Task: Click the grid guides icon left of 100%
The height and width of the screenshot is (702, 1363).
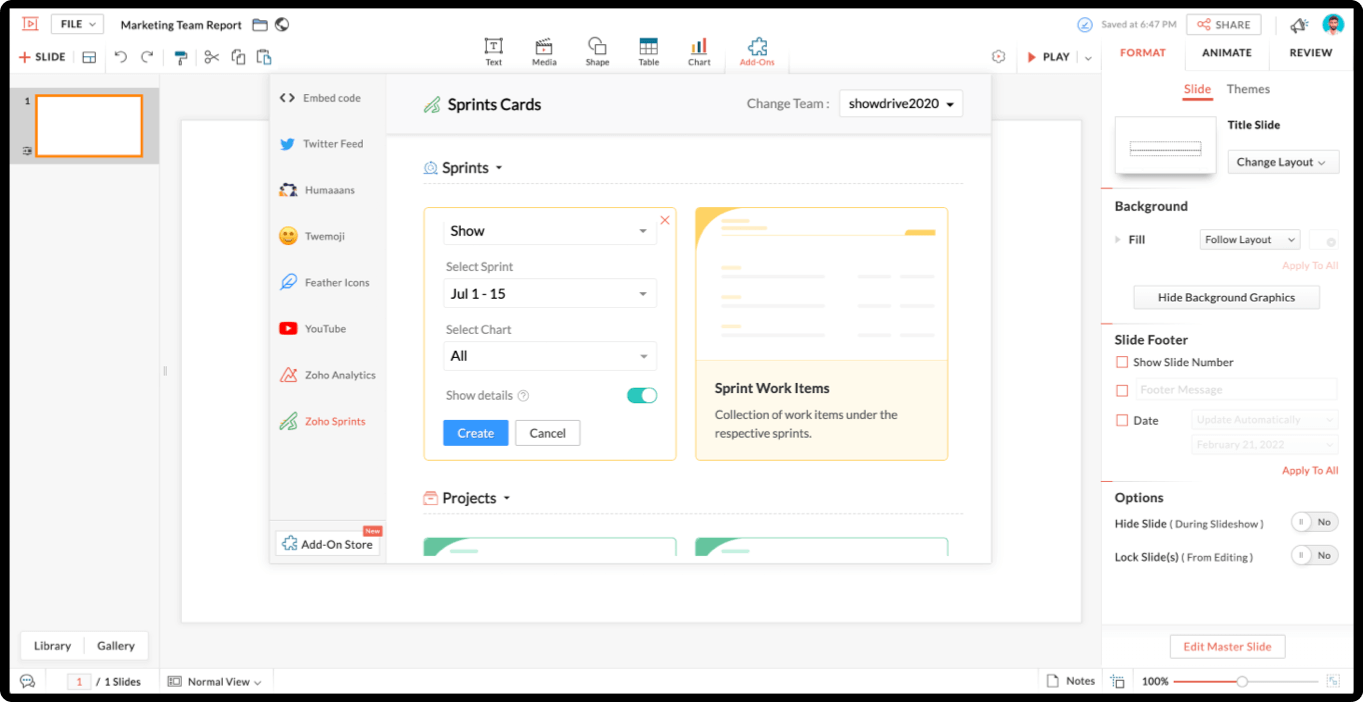Action: [1118, 681]
